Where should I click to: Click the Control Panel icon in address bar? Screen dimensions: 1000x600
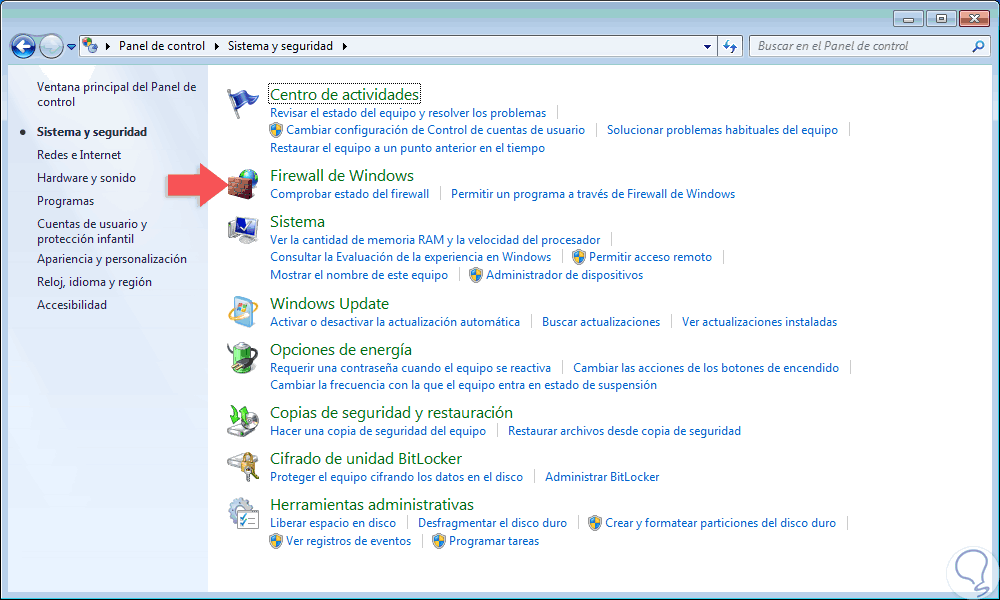90,46
